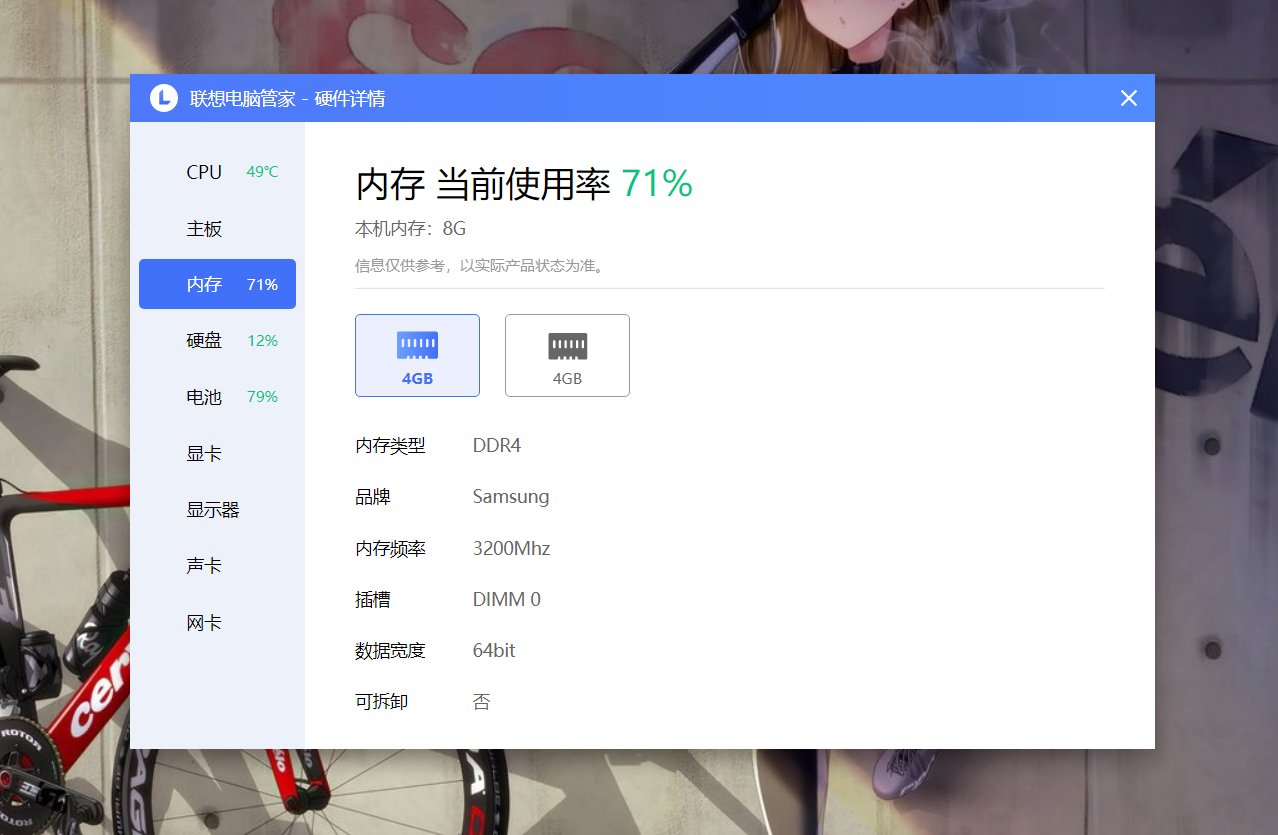
Task: Click the 本机内存：8G text
Action: coord(411,229)
